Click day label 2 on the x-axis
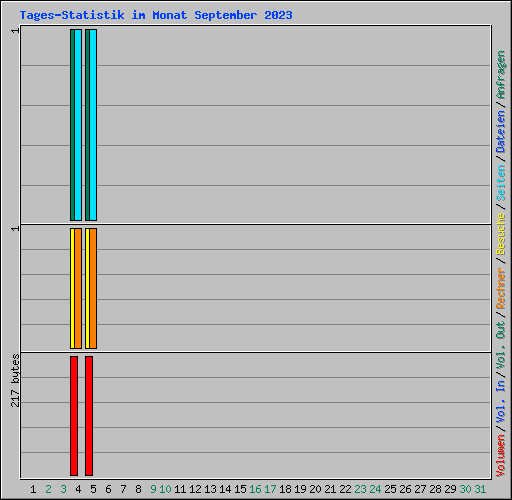 (x=48, y=489)
